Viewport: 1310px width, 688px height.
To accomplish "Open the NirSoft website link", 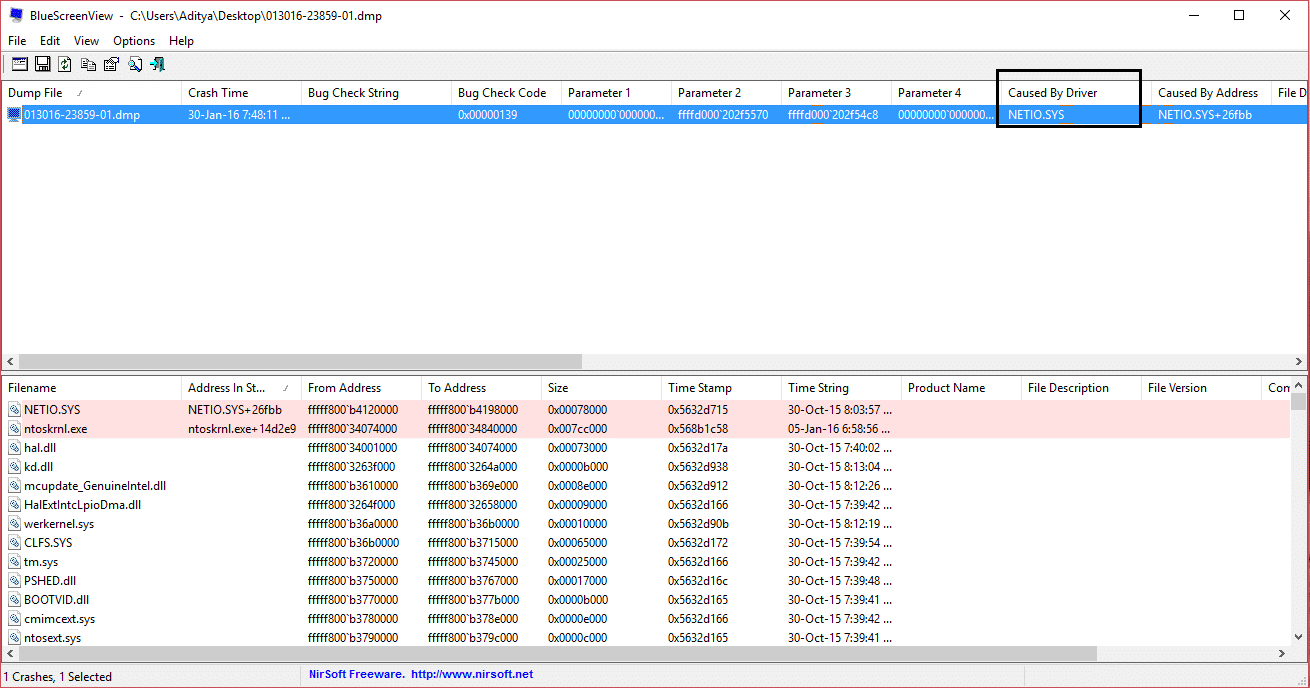I will click(x=472, y=675).
